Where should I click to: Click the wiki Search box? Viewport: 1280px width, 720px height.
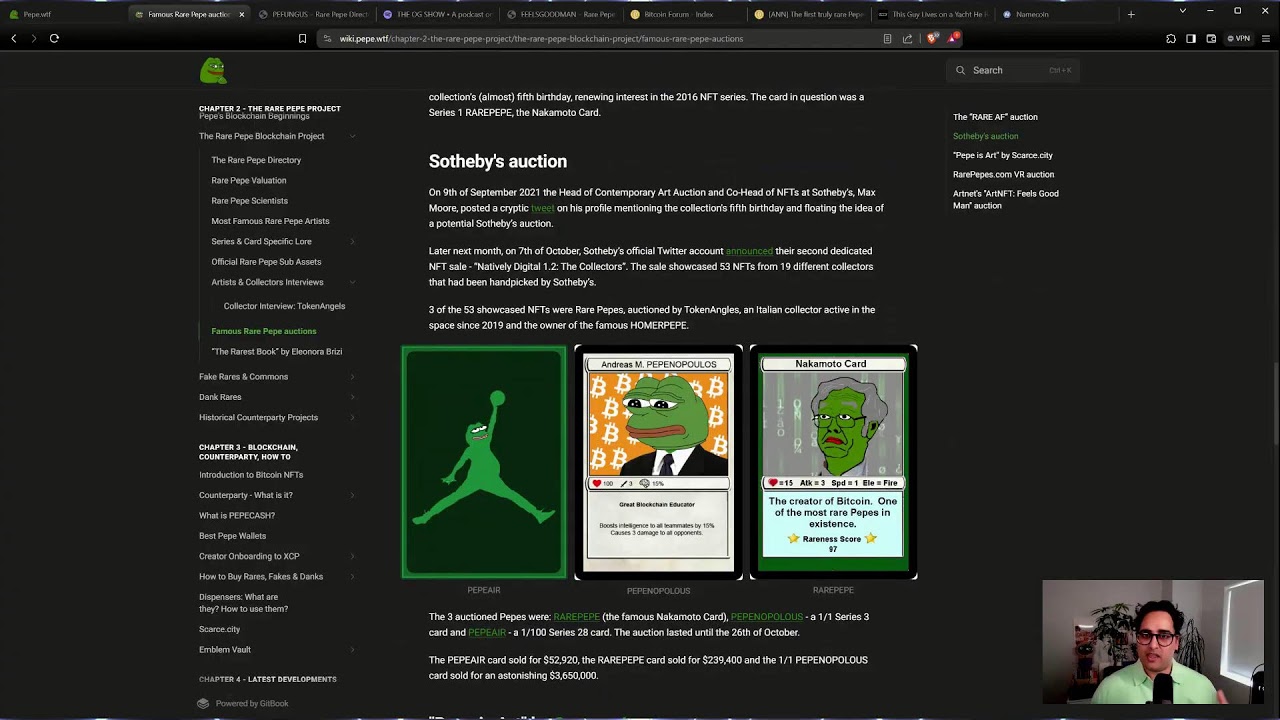1013,70
